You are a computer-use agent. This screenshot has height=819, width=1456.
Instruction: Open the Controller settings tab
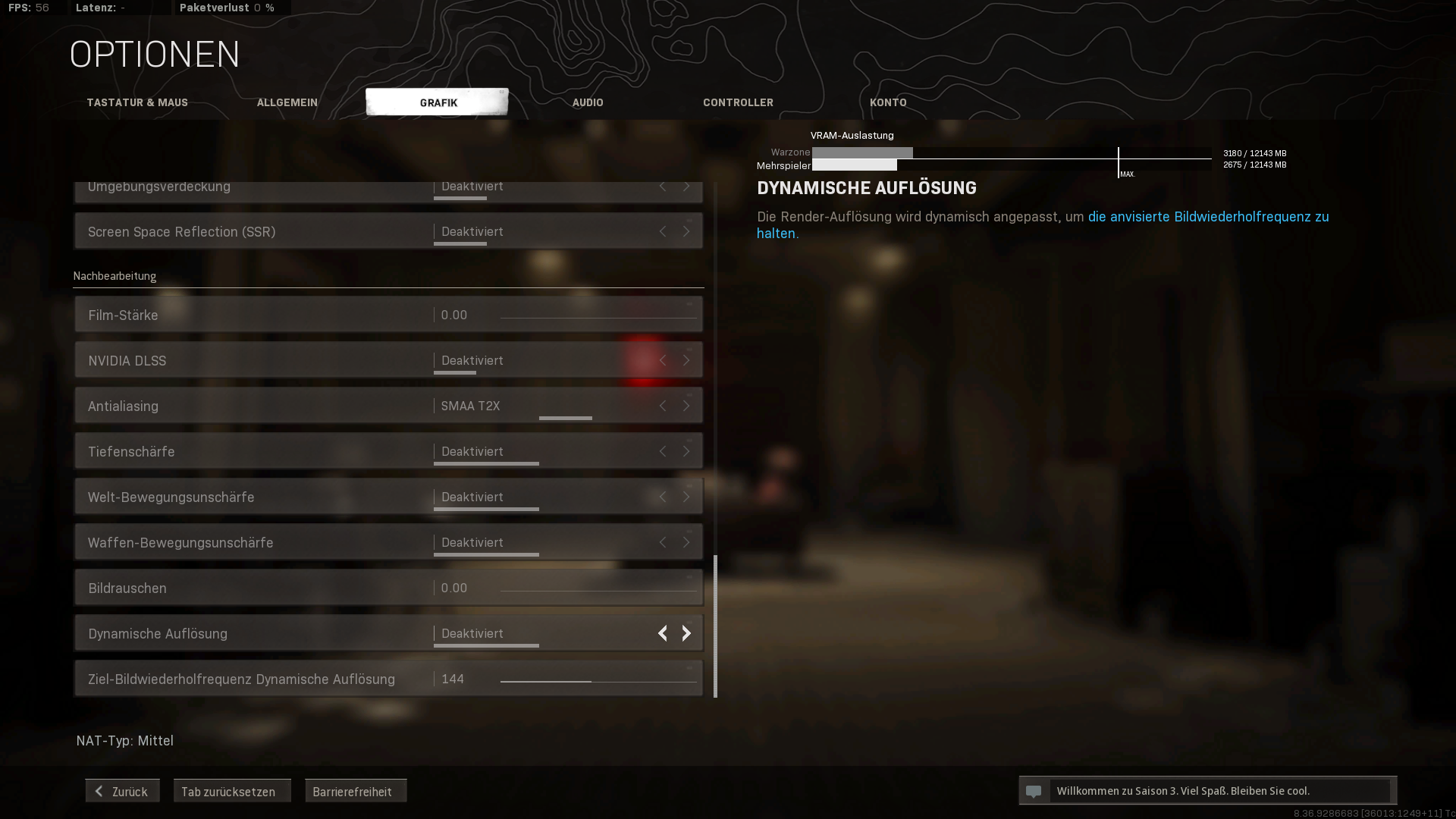click(x=738, y=102)
